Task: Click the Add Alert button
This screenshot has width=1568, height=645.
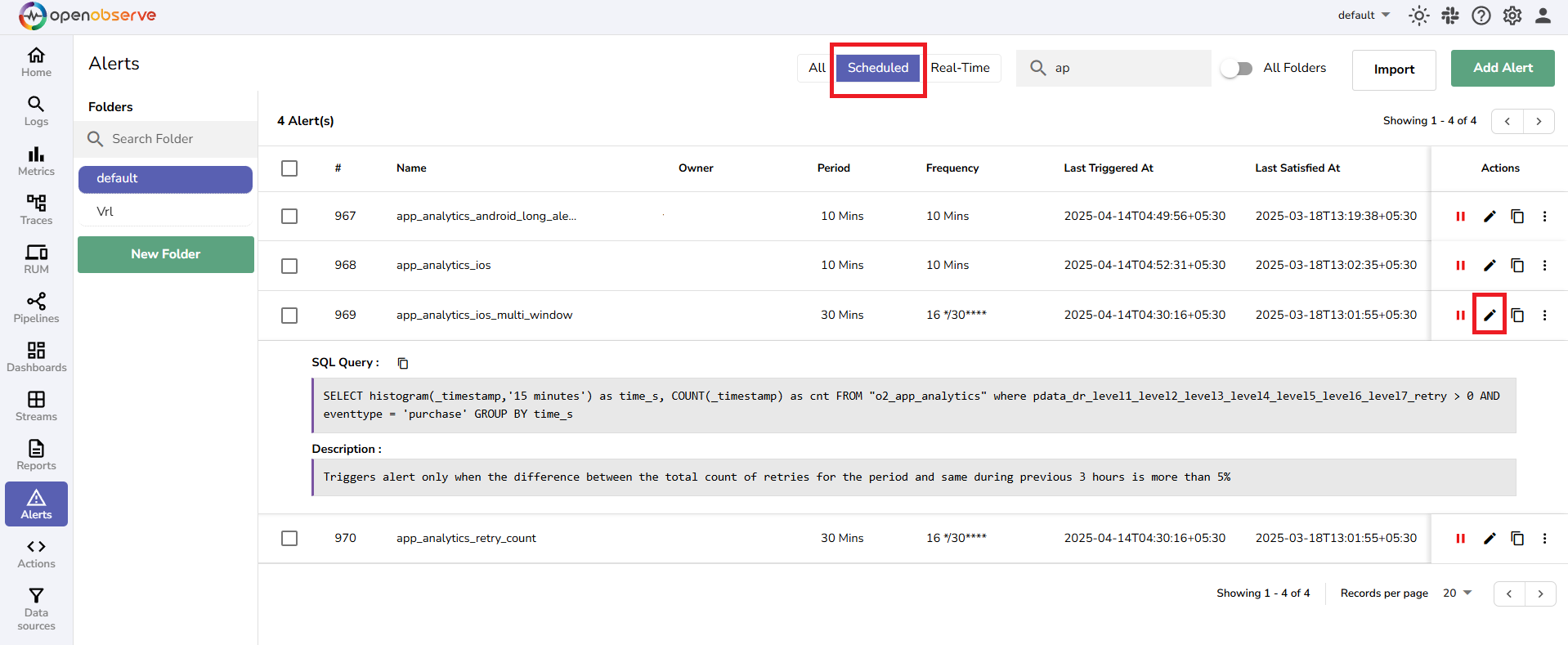Action: [x=1503, y=68]
